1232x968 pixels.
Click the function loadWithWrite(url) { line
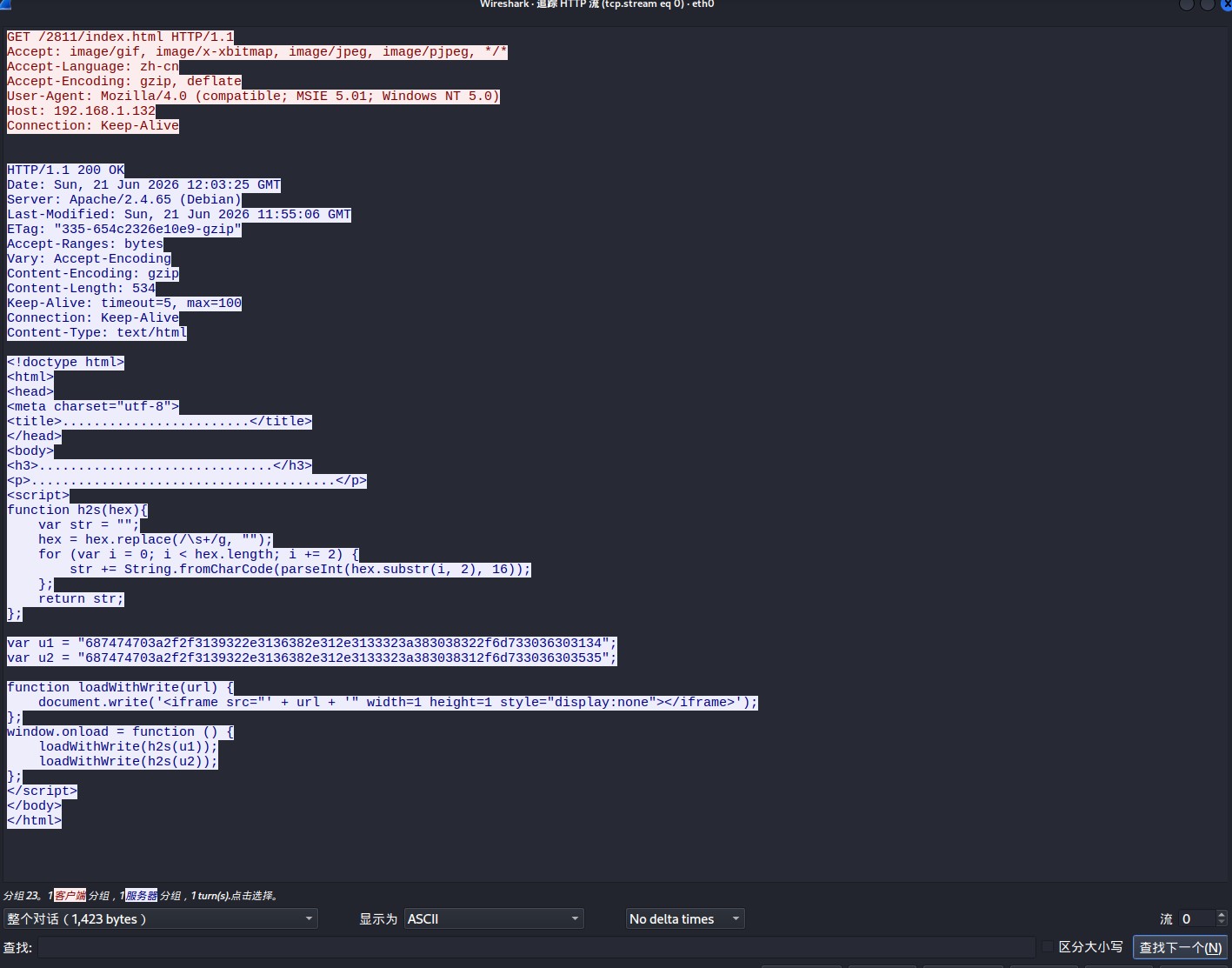pyautogui.click(x=120, y=687)
